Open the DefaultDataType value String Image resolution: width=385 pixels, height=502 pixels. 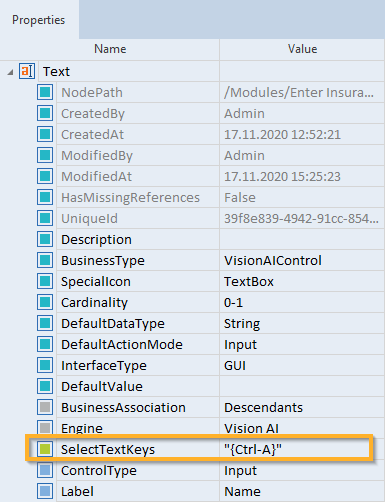302,323
